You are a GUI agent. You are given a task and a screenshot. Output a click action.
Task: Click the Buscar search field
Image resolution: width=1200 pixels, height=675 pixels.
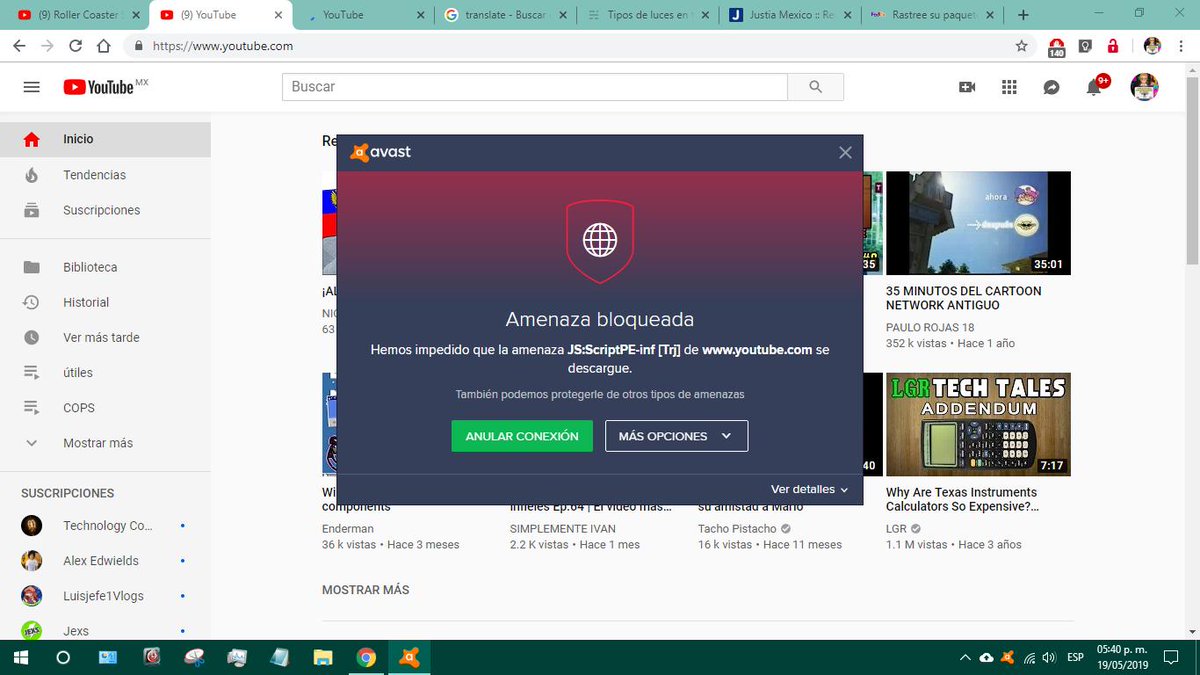pyautogui.click(x=535, y=87)
